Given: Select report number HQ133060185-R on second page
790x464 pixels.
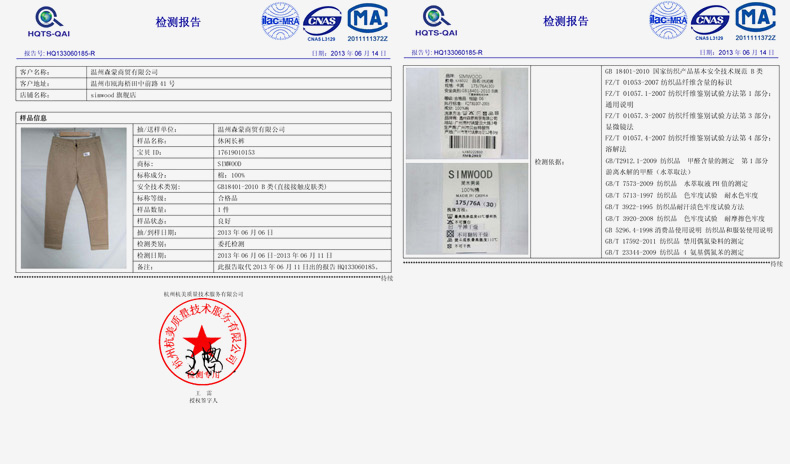Looking at the screenshot, I should (x=458, y=52).
